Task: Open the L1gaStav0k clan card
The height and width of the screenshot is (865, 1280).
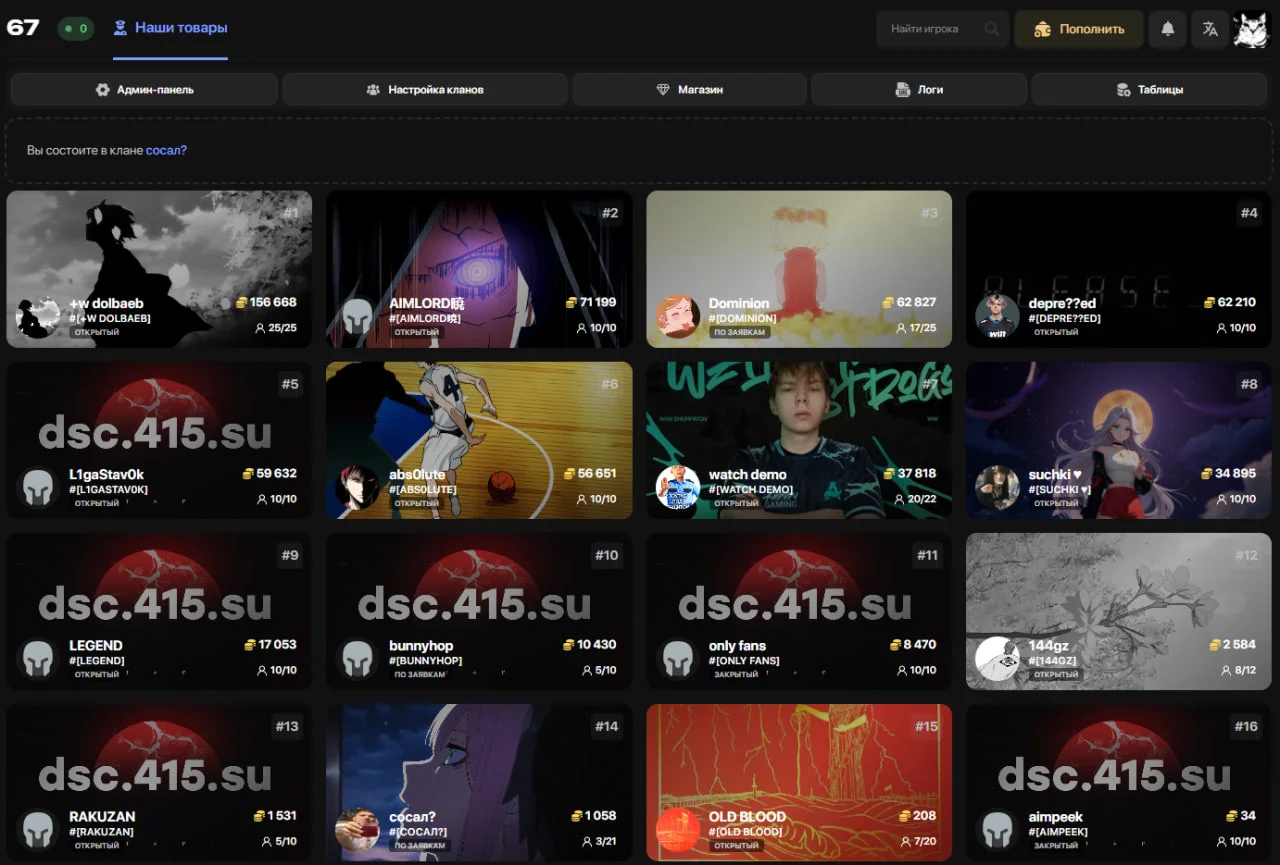Action: pyautogui.click(x=159, y=440)
